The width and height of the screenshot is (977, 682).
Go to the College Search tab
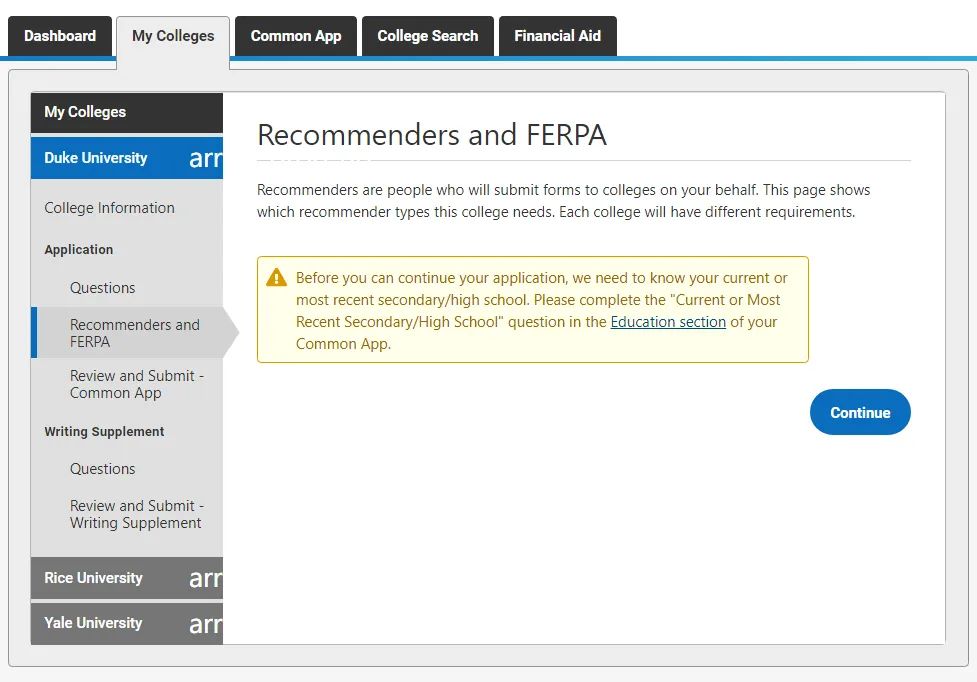pyautogui.click(x=427, y=36)
